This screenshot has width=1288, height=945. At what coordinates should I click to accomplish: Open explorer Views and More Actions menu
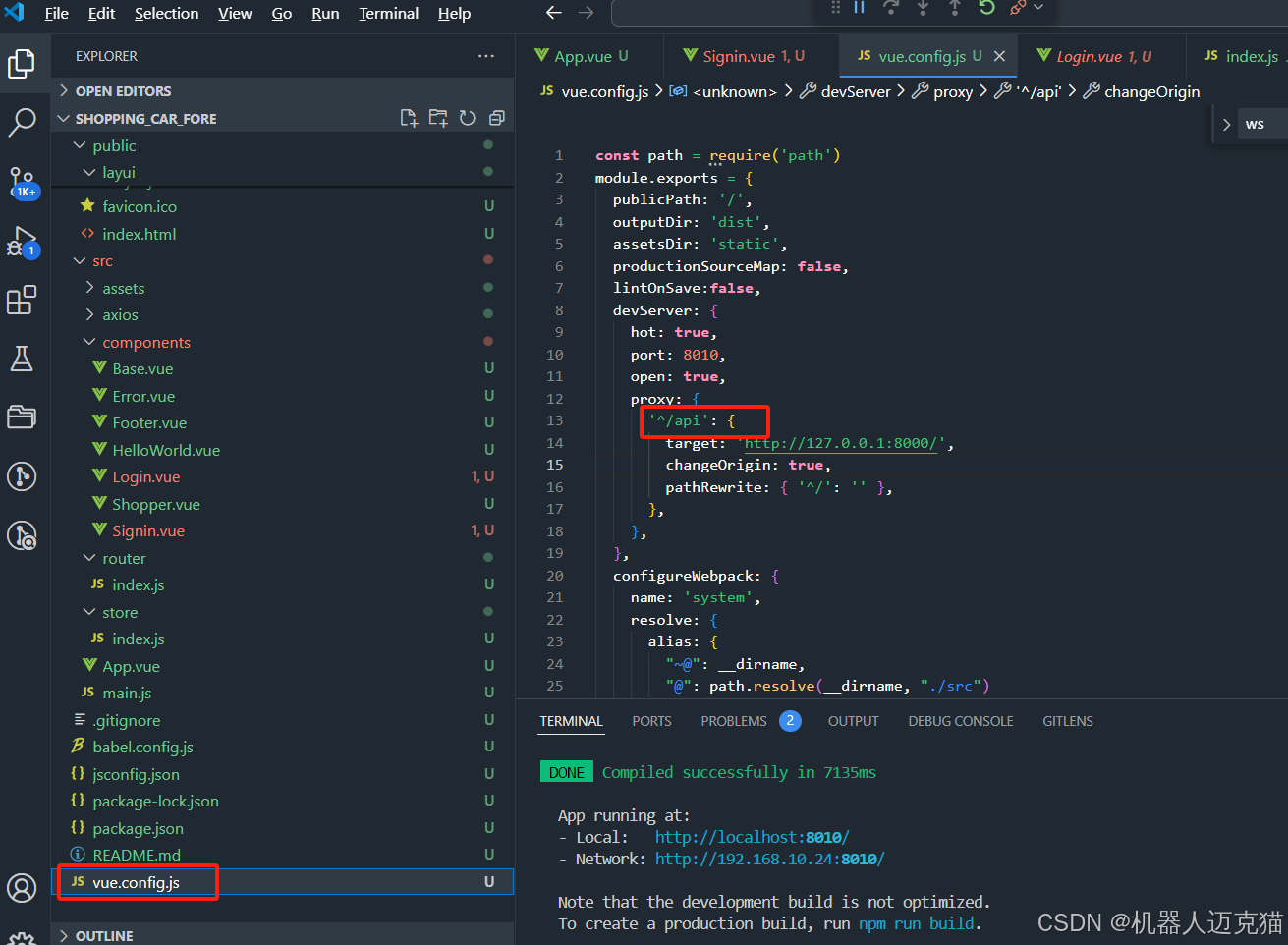pyautogui.click(x=486, y=56)
